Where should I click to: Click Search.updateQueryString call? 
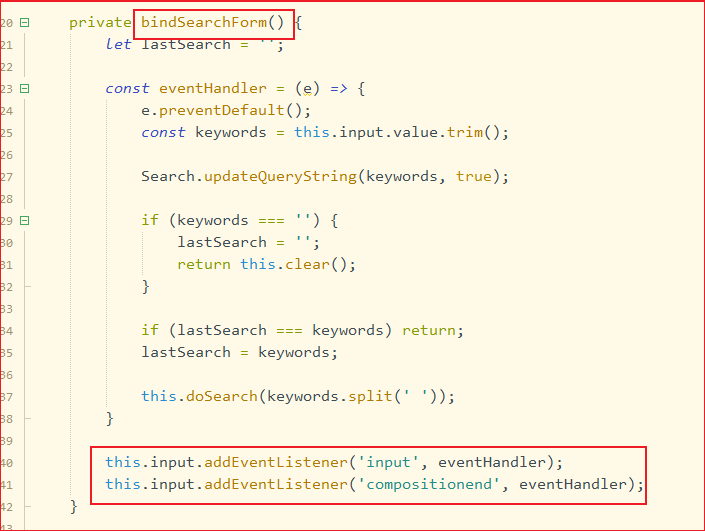[325, 177]
